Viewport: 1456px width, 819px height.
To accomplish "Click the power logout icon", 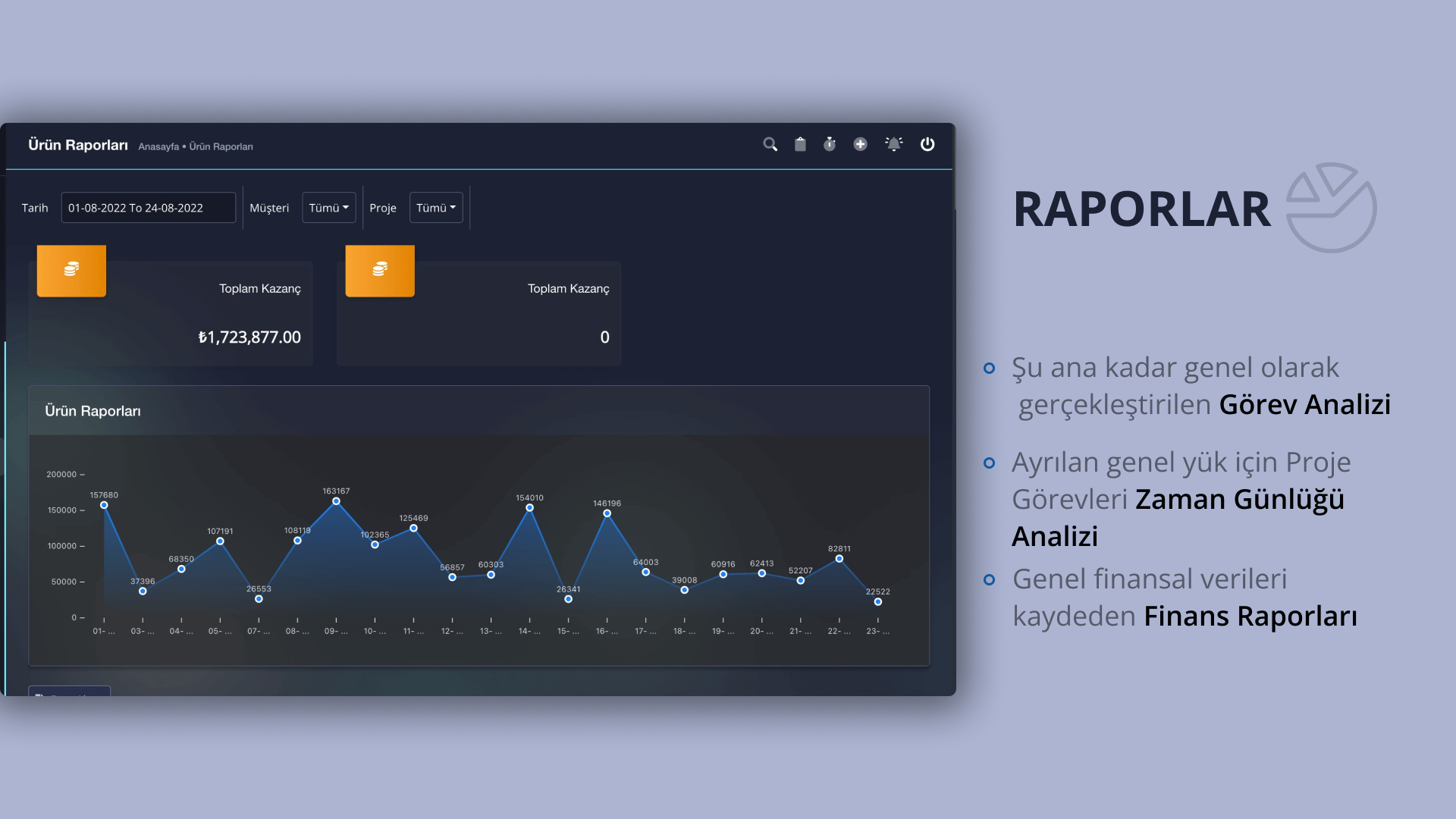I will (927, 144).
